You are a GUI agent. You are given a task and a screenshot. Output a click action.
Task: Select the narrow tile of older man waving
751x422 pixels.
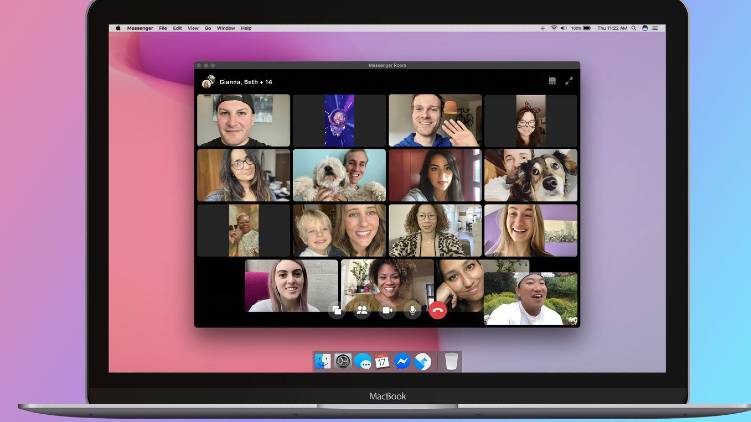243,230
